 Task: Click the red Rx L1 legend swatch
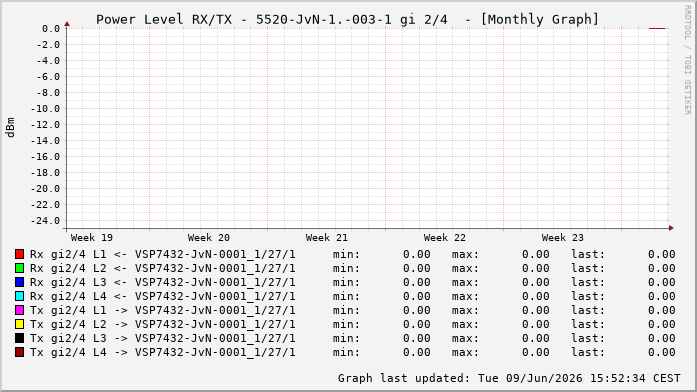(19, 254)
